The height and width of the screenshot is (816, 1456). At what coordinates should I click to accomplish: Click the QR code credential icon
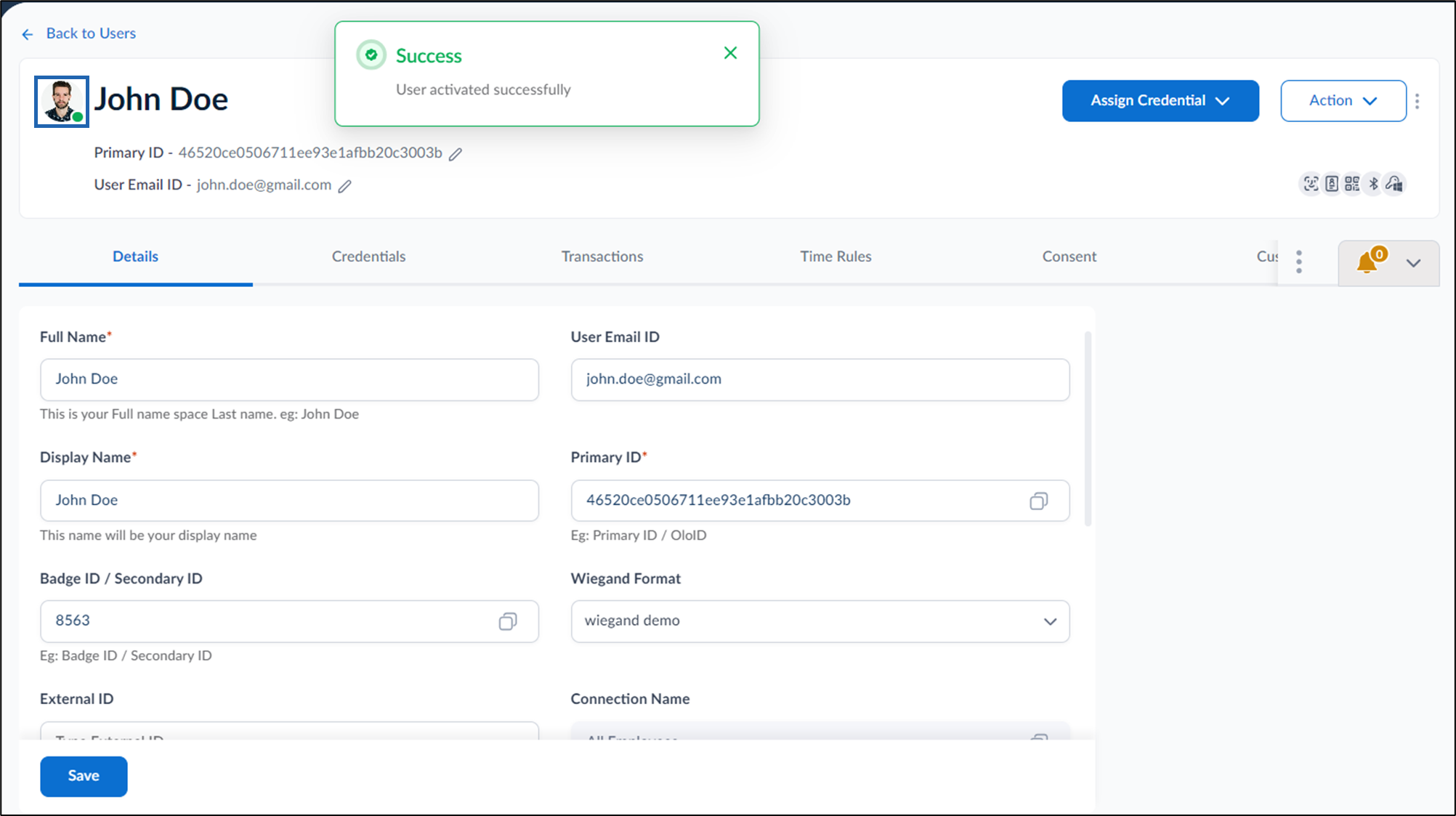(x=1351, y=184)
